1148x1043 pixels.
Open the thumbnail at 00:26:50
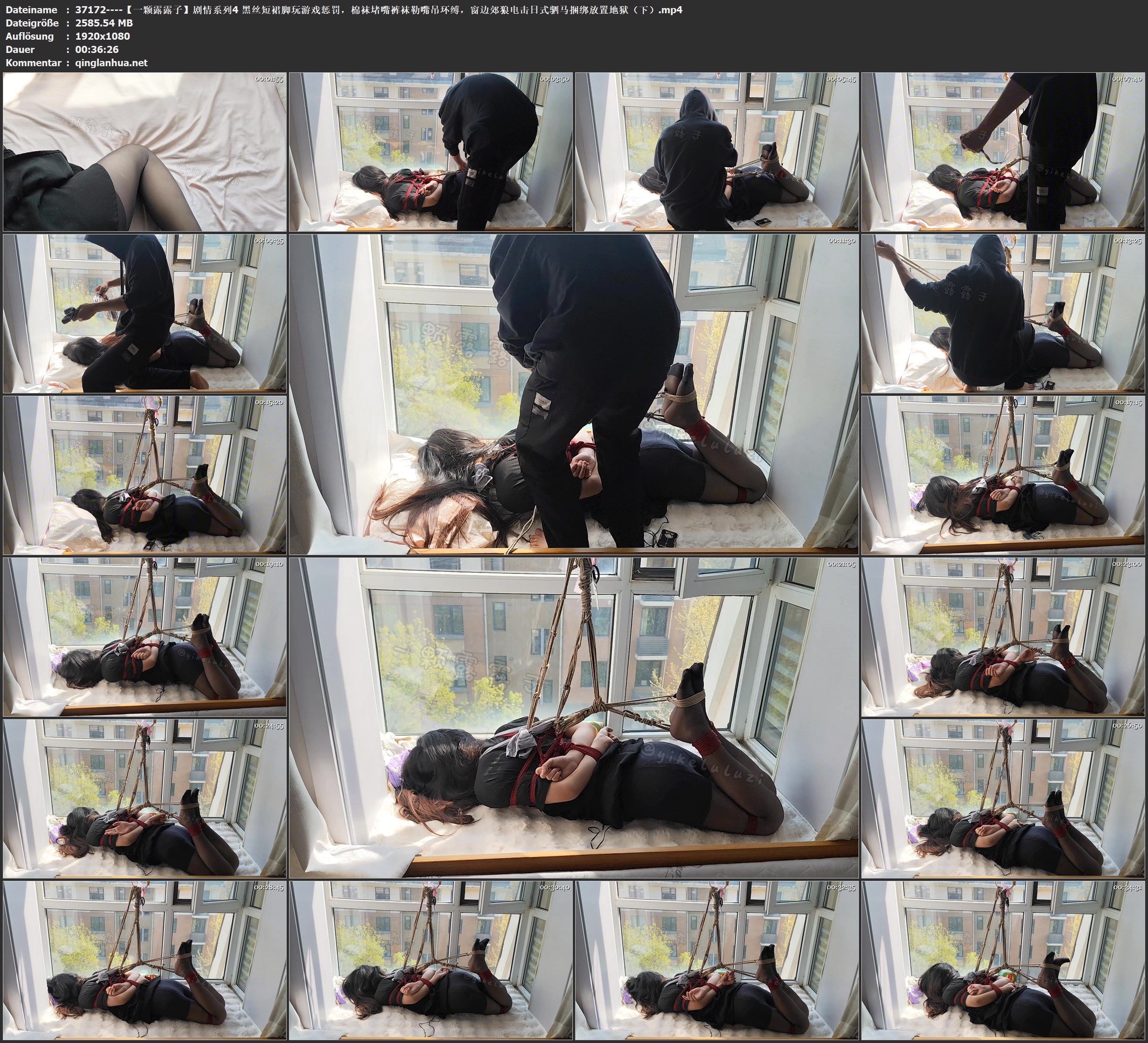pos(1003,799)
